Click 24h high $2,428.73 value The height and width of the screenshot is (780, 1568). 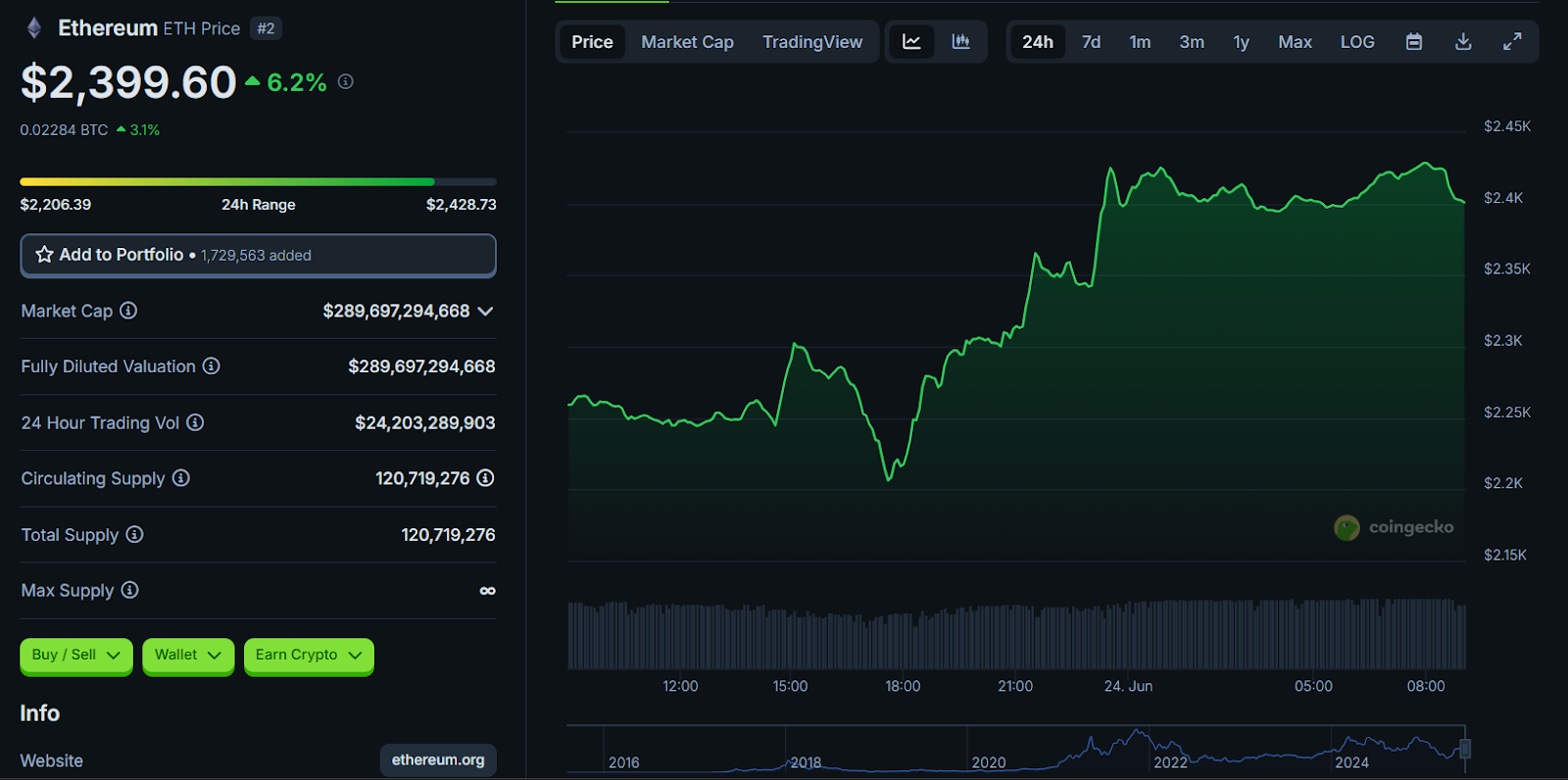[461, 205]
